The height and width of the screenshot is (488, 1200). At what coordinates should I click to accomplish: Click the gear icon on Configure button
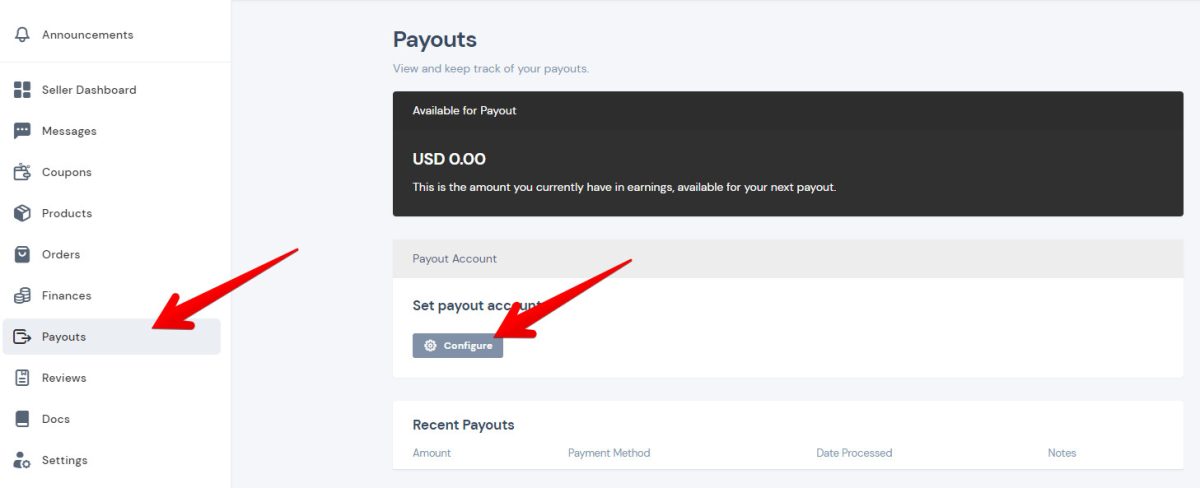pos(430,345)
